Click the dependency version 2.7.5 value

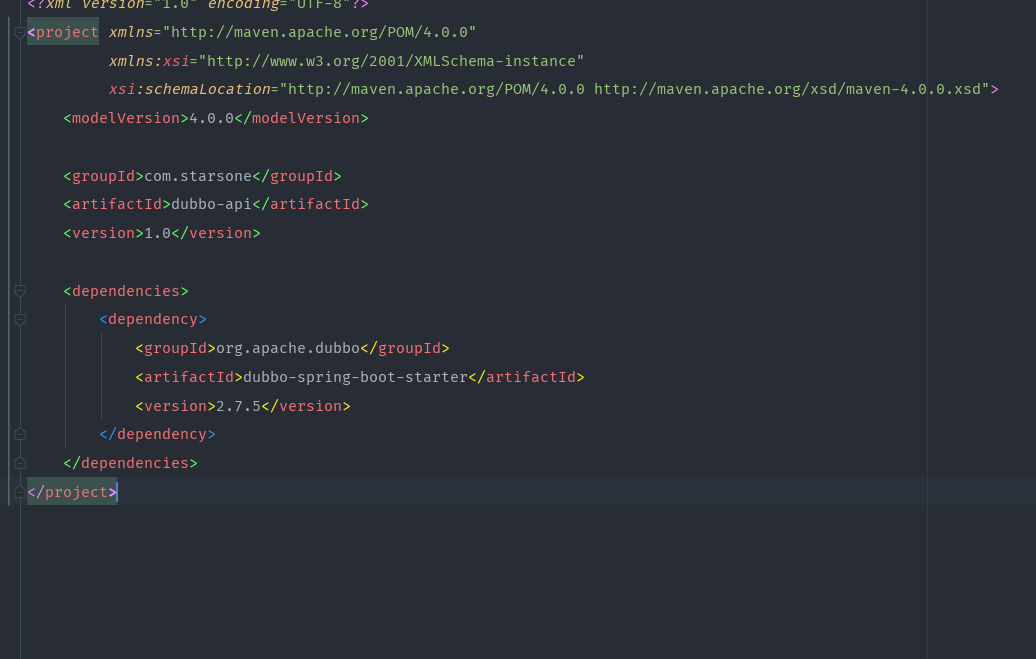pyautogui.click(x=239, y=407)
